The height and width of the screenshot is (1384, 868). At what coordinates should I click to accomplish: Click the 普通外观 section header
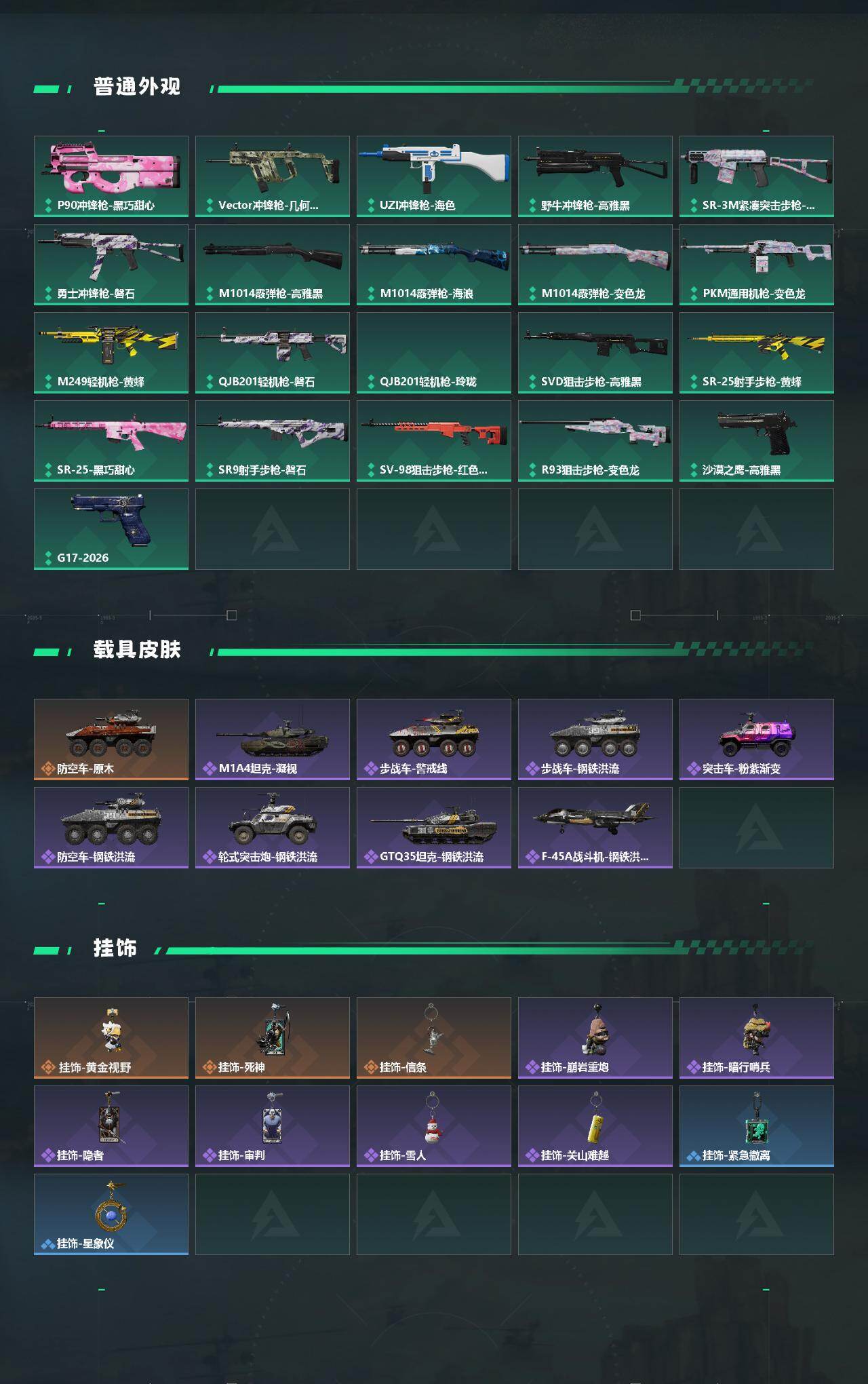click(x=137, y=87)
